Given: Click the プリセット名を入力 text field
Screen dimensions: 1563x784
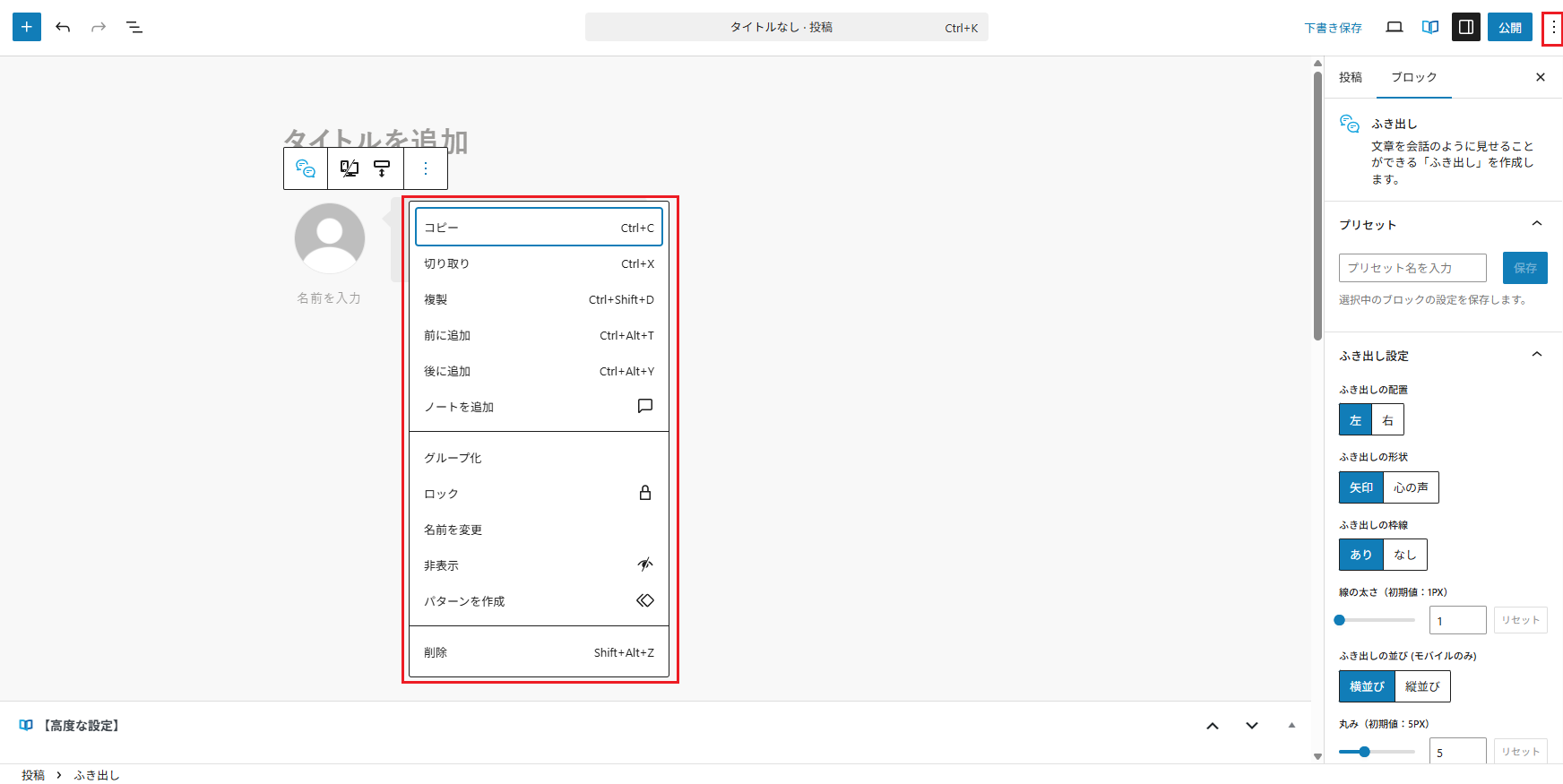Looking at the screenshot, I should click(x=1412, y=268).
